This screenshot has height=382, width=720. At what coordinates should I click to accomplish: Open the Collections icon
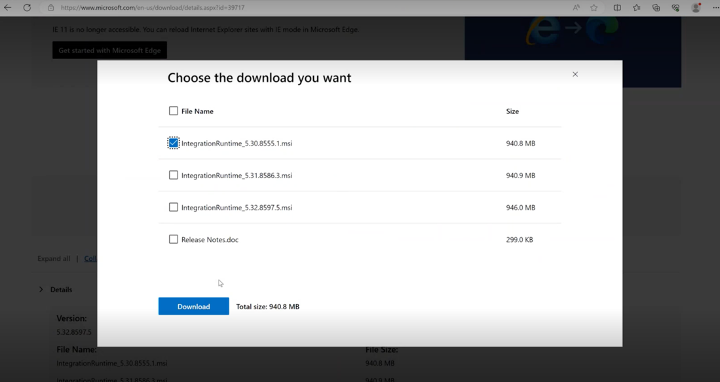656,8
